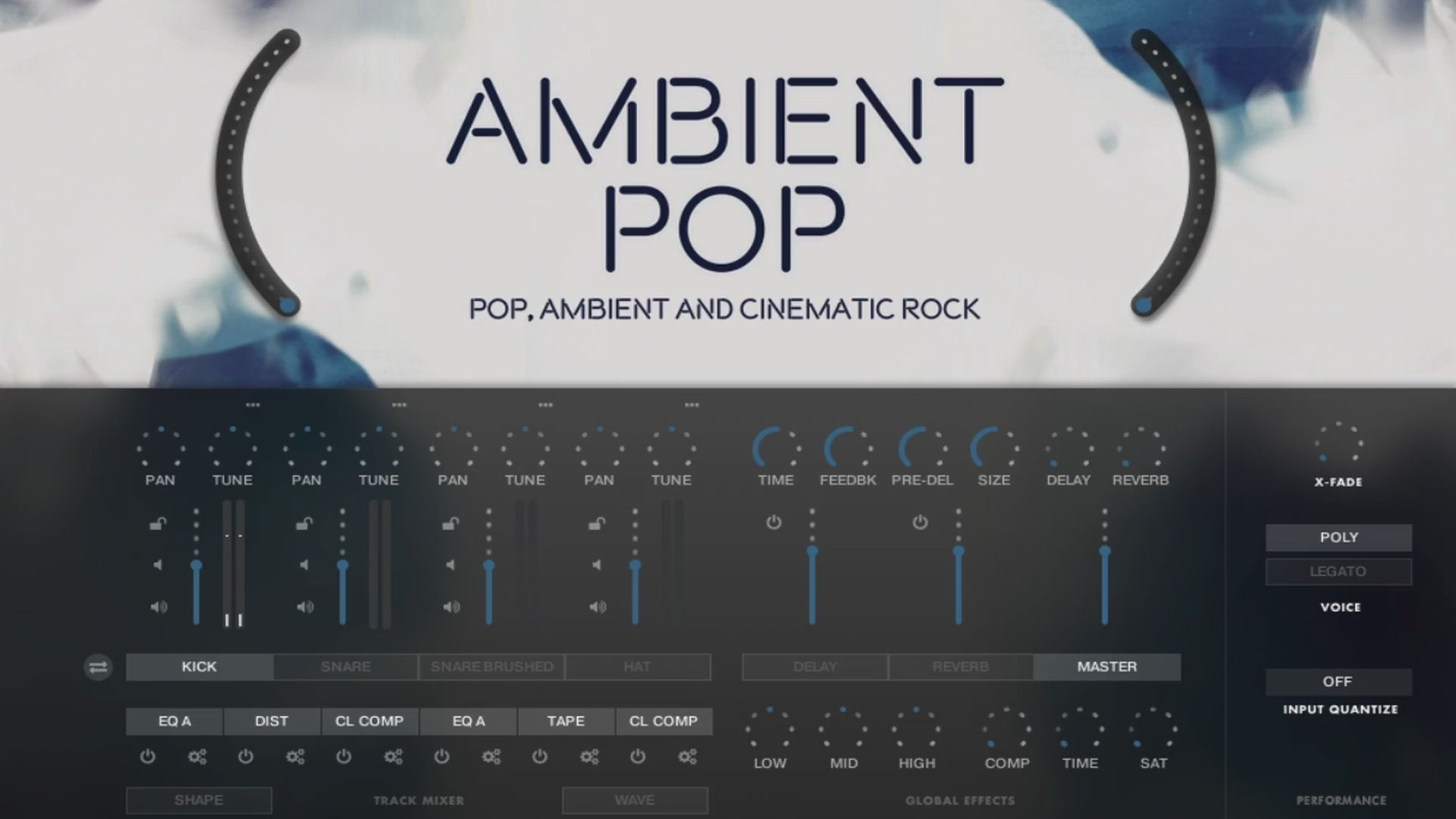Screen dimensions: 1456x819
Task: Click the padlock icon on the KICK channel
Action: point(158,523)
